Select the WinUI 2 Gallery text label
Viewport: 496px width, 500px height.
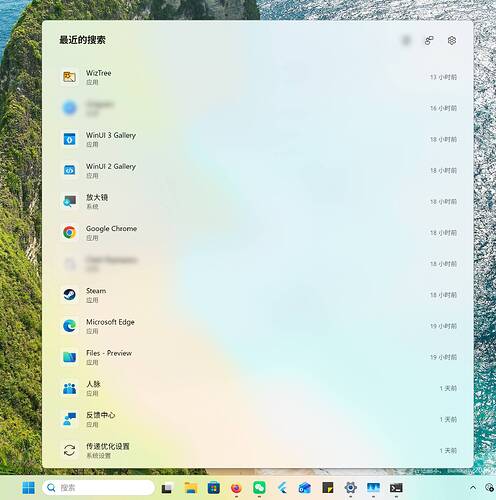[x=111, y=166]
